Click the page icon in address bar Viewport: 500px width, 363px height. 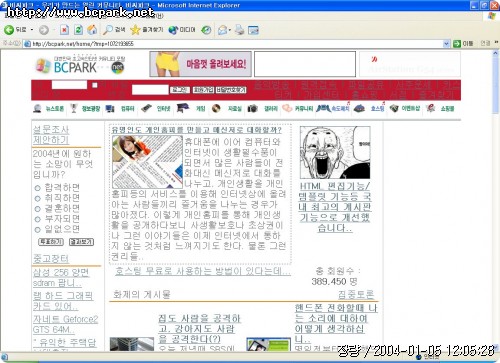pyautogui.click(x=28, y=44)
